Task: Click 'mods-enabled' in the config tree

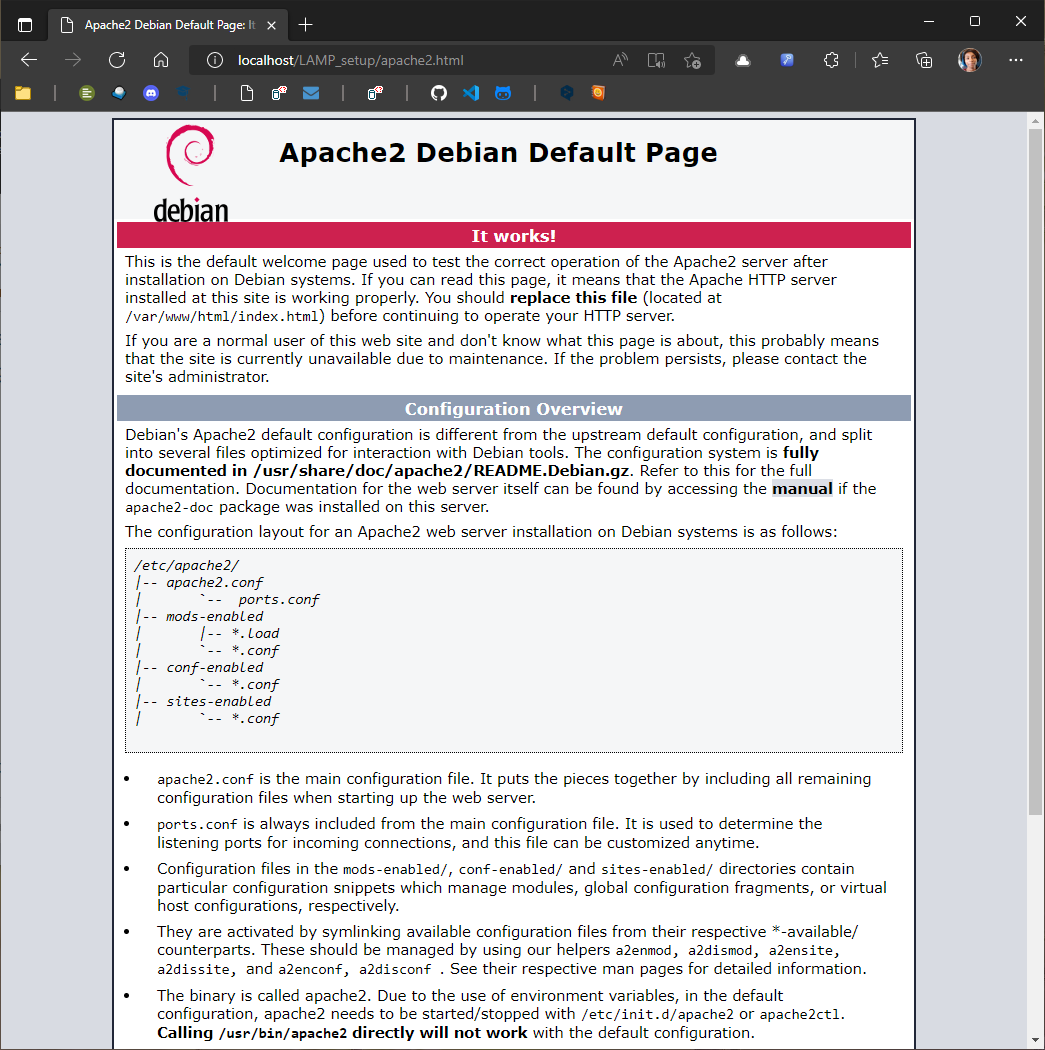Action: 214,617
